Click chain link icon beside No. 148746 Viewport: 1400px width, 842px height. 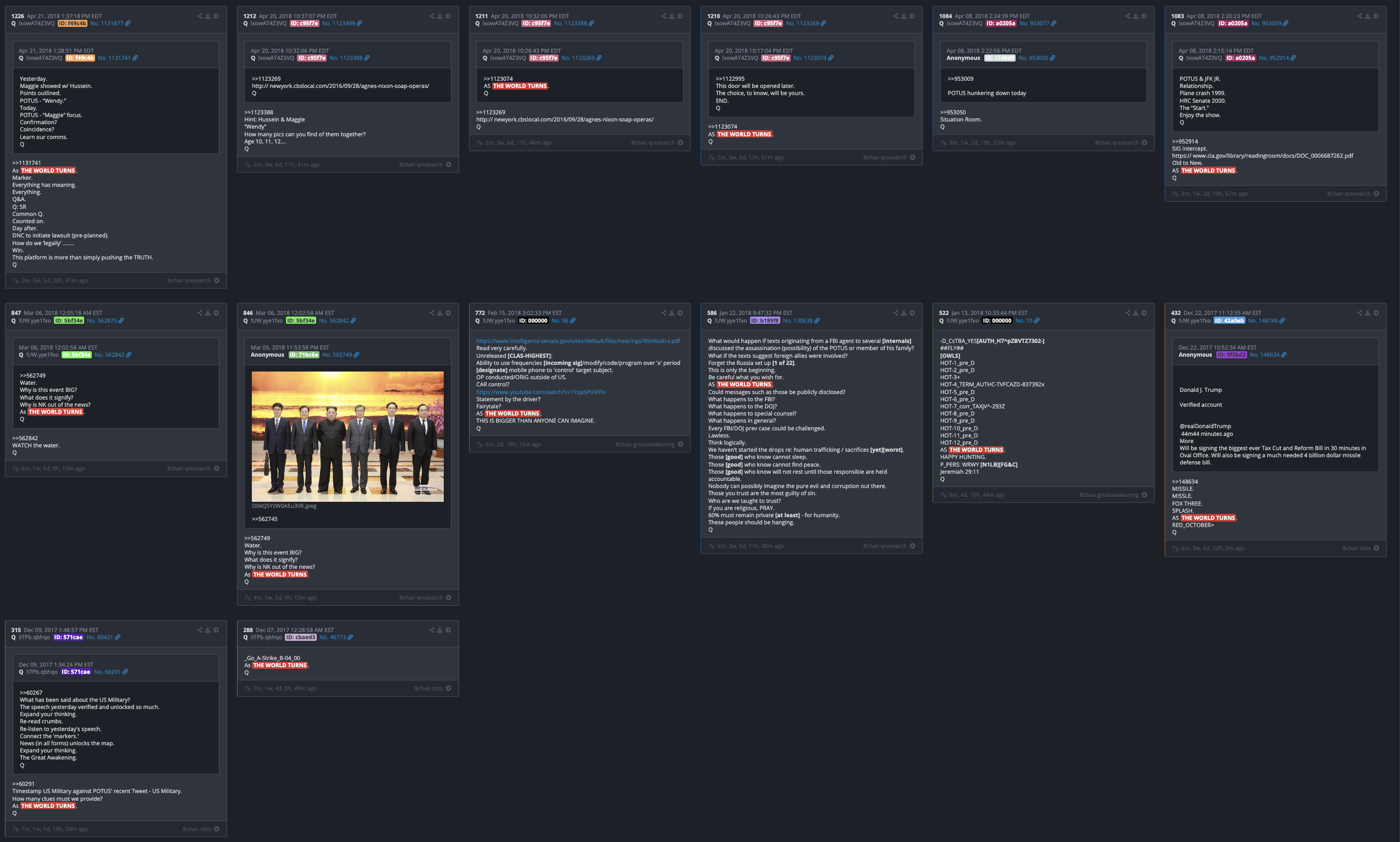(x=1282, y=320)
